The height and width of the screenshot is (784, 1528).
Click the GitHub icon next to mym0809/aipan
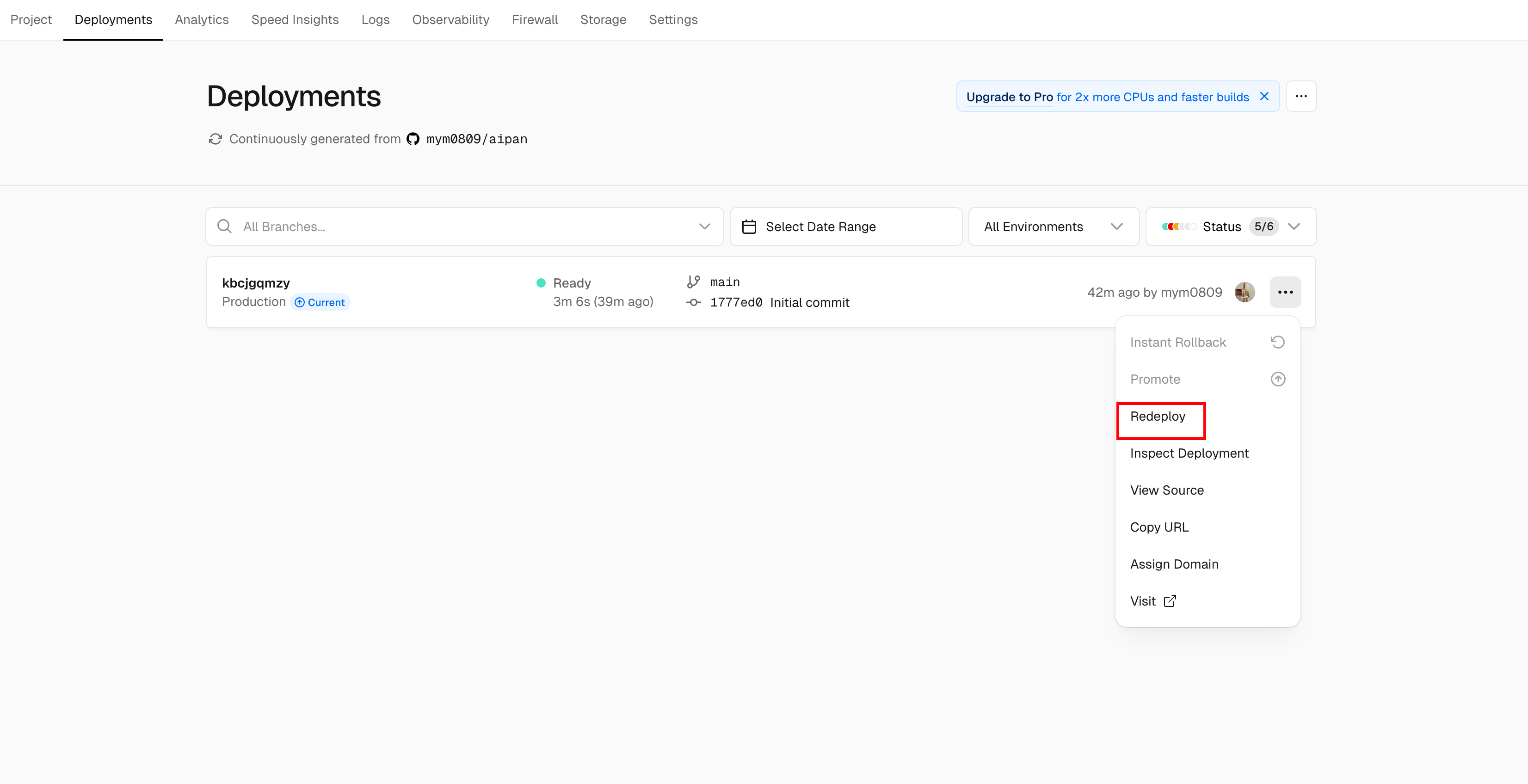413,139
